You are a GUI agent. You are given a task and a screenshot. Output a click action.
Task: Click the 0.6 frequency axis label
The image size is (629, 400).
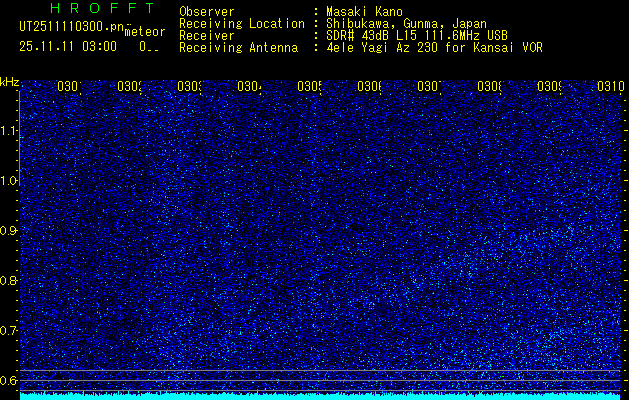[x=8, y=380]
